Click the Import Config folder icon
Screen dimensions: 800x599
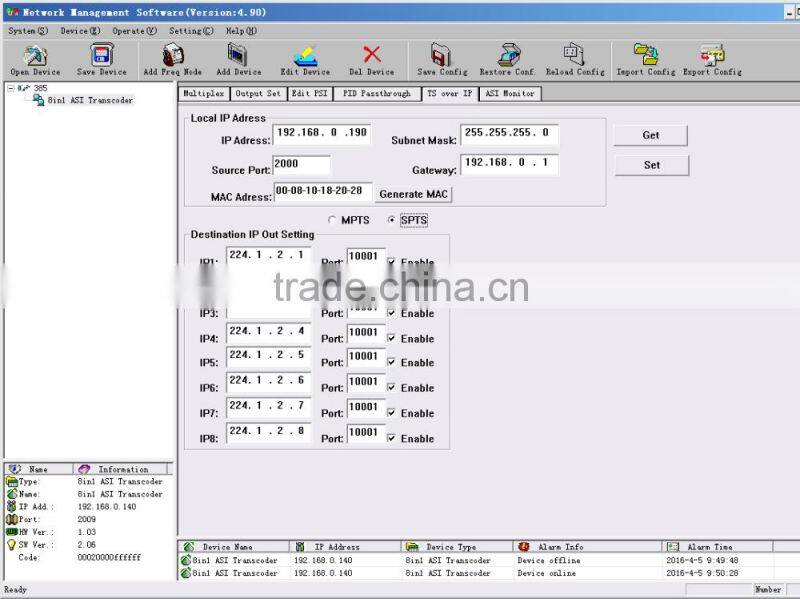click(x=645, y=55)
